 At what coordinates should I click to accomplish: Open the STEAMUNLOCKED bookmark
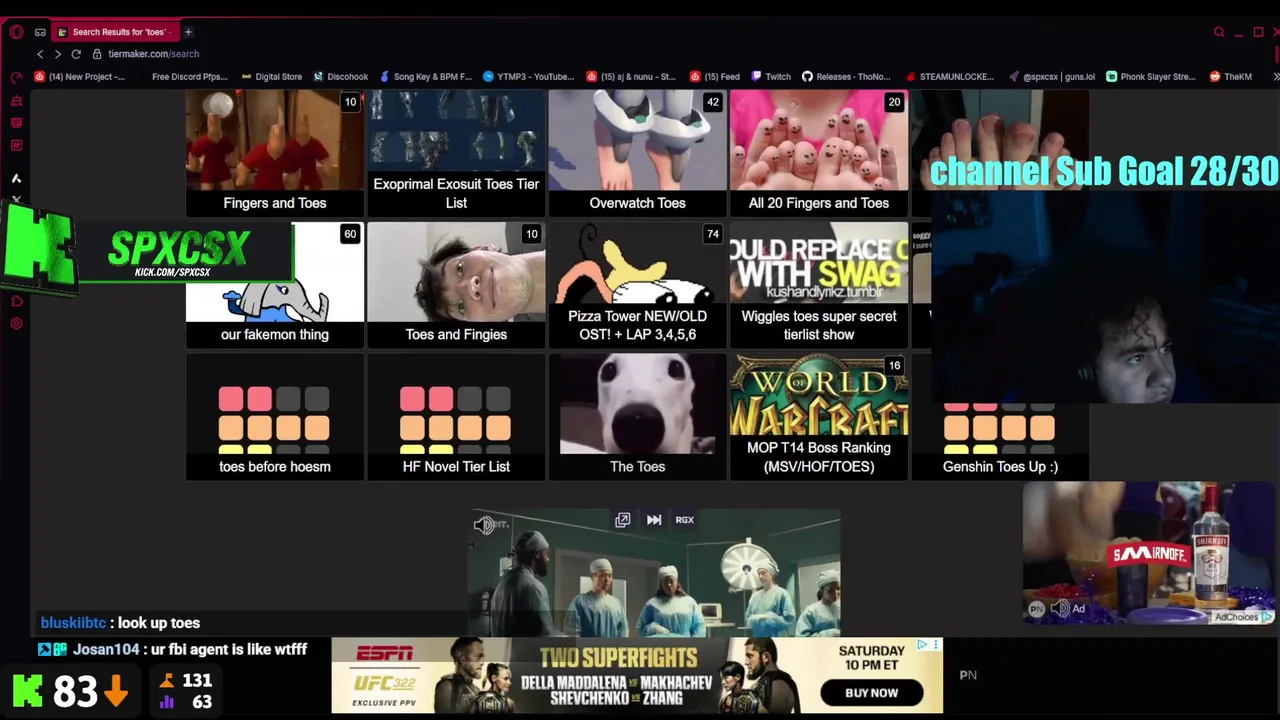tap(949, 77)
